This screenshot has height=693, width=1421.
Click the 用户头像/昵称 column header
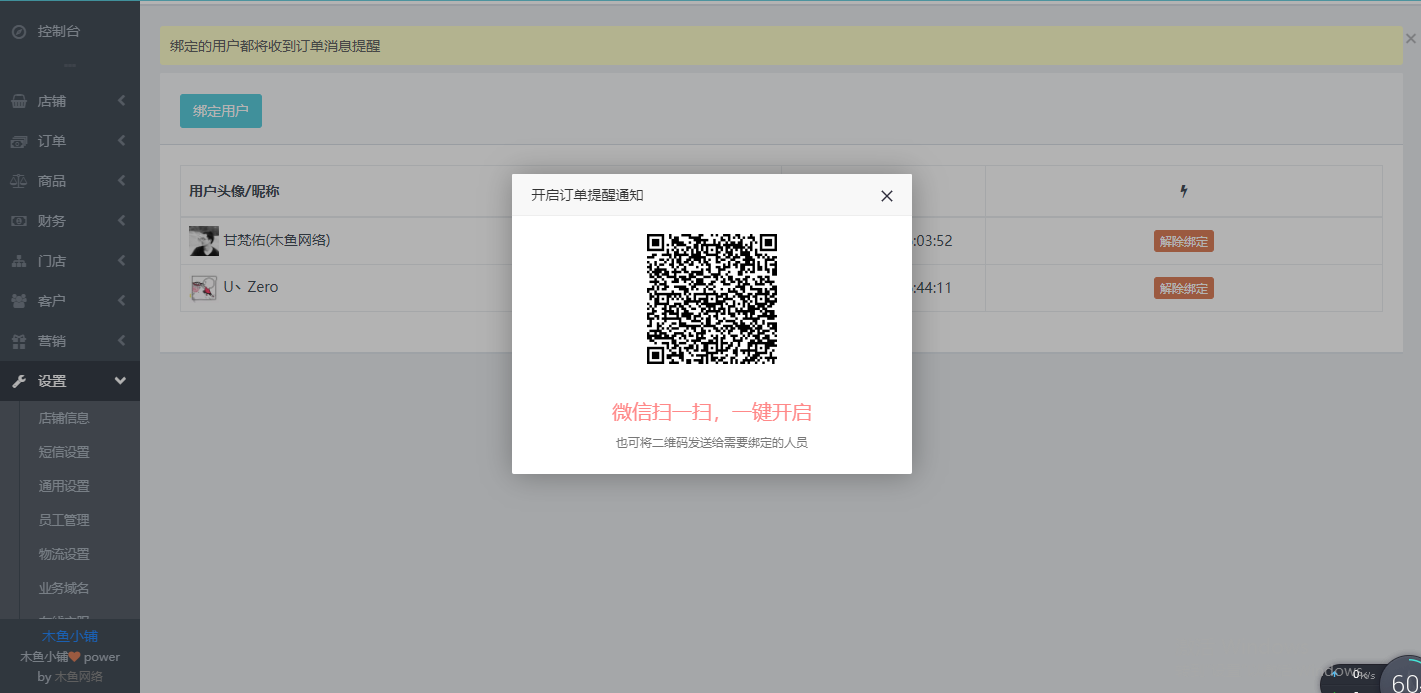[x=234, y=192]
